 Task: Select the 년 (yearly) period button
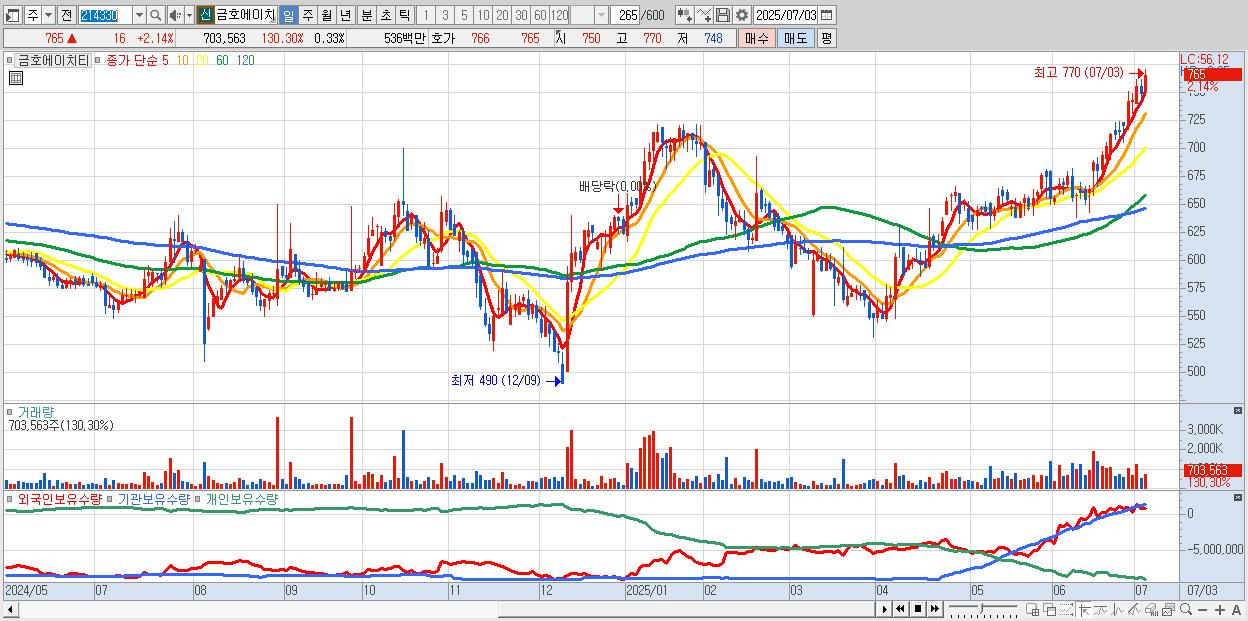pos(345,15)
